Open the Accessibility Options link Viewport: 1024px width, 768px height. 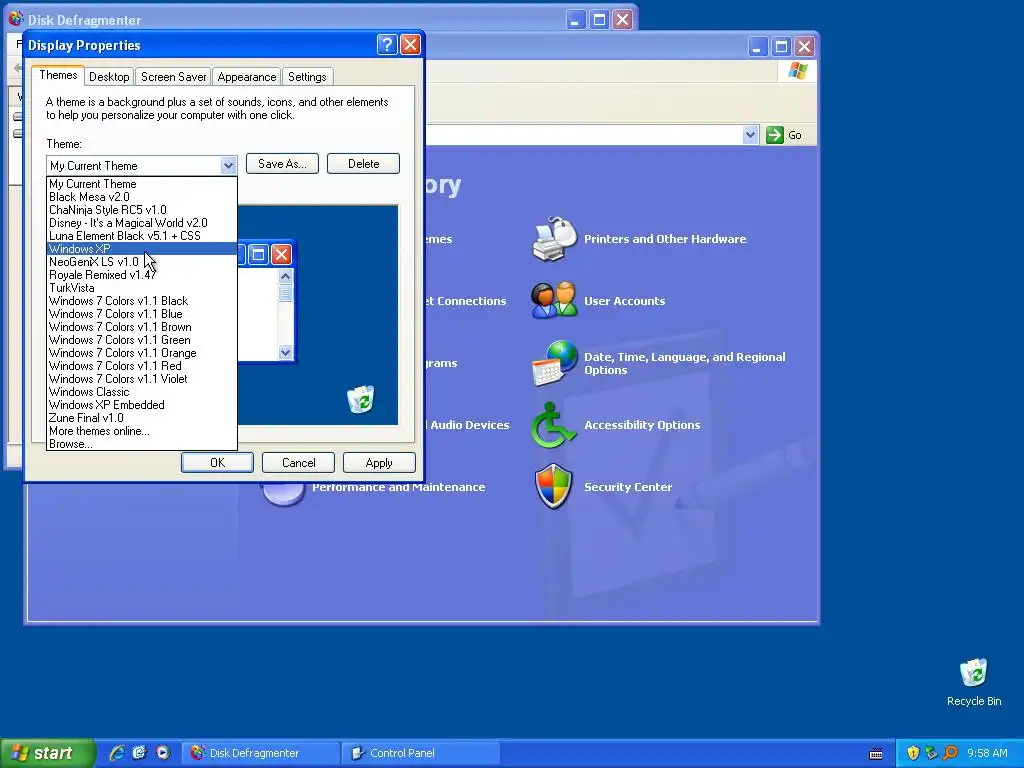(642, 425)
